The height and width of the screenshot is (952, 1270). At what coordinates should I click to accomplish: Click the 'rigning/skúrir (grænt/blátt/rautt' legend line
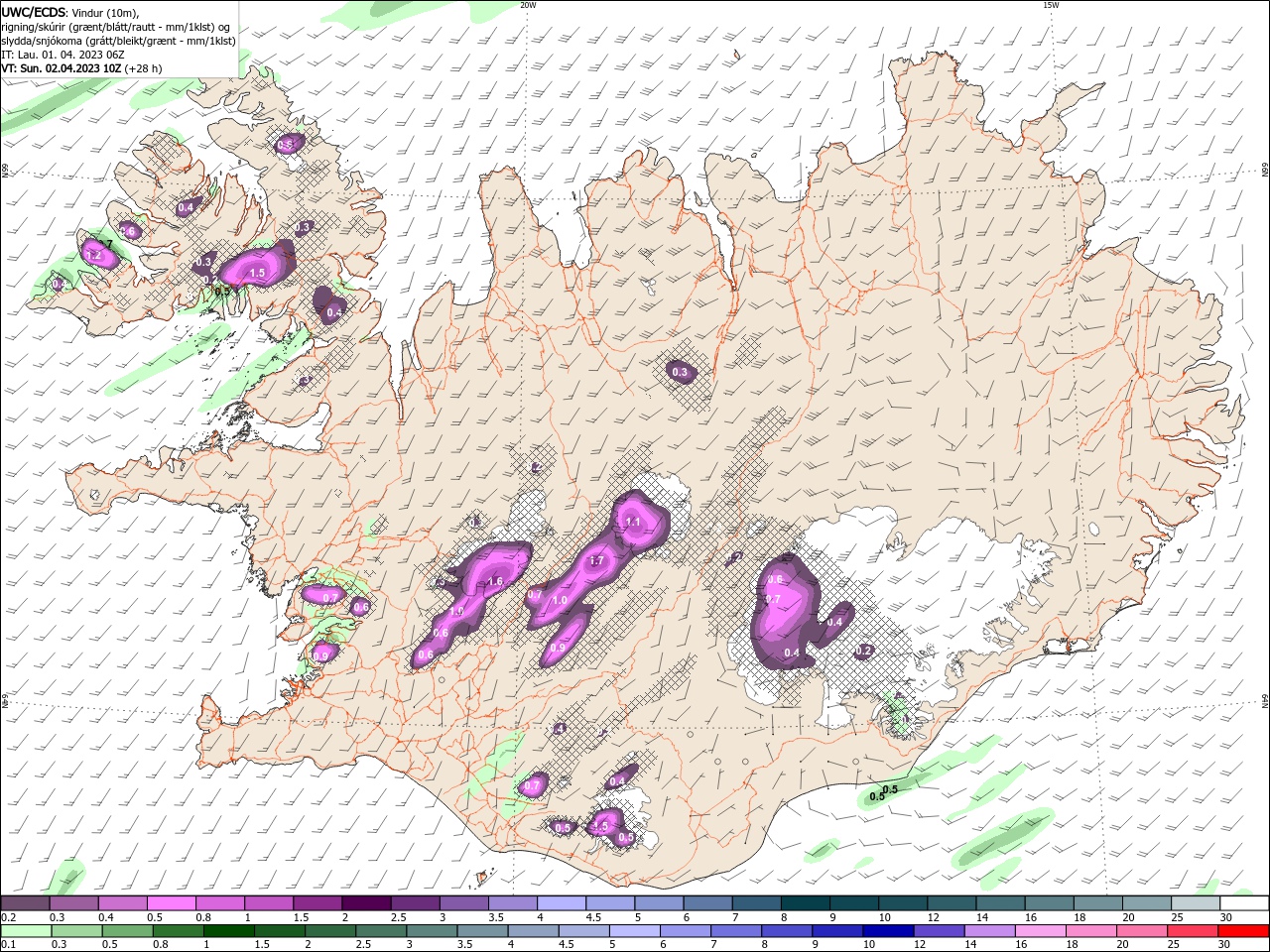115,27
